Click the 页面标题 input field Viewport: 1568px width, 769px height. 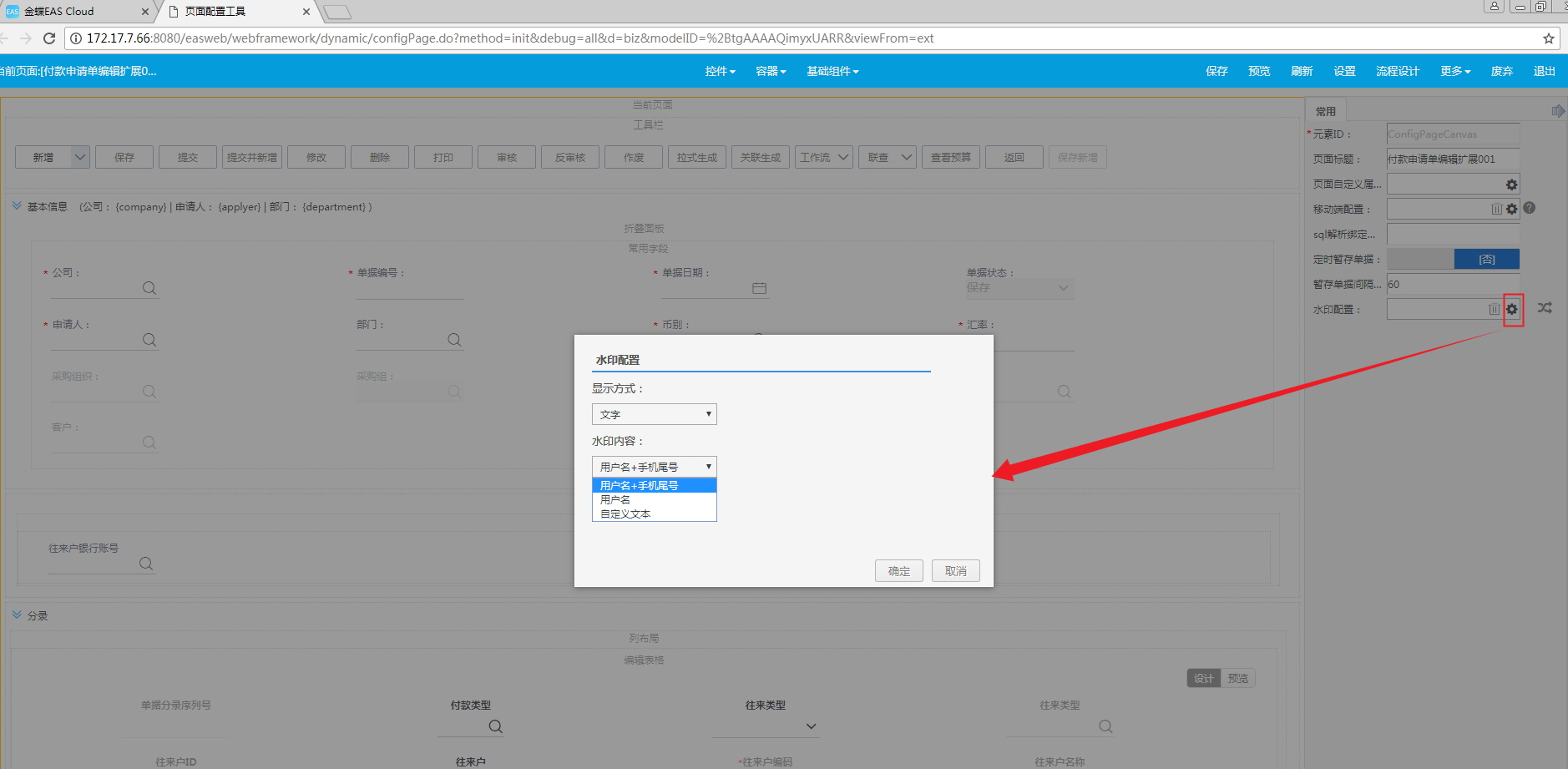tap(1453, 159)
